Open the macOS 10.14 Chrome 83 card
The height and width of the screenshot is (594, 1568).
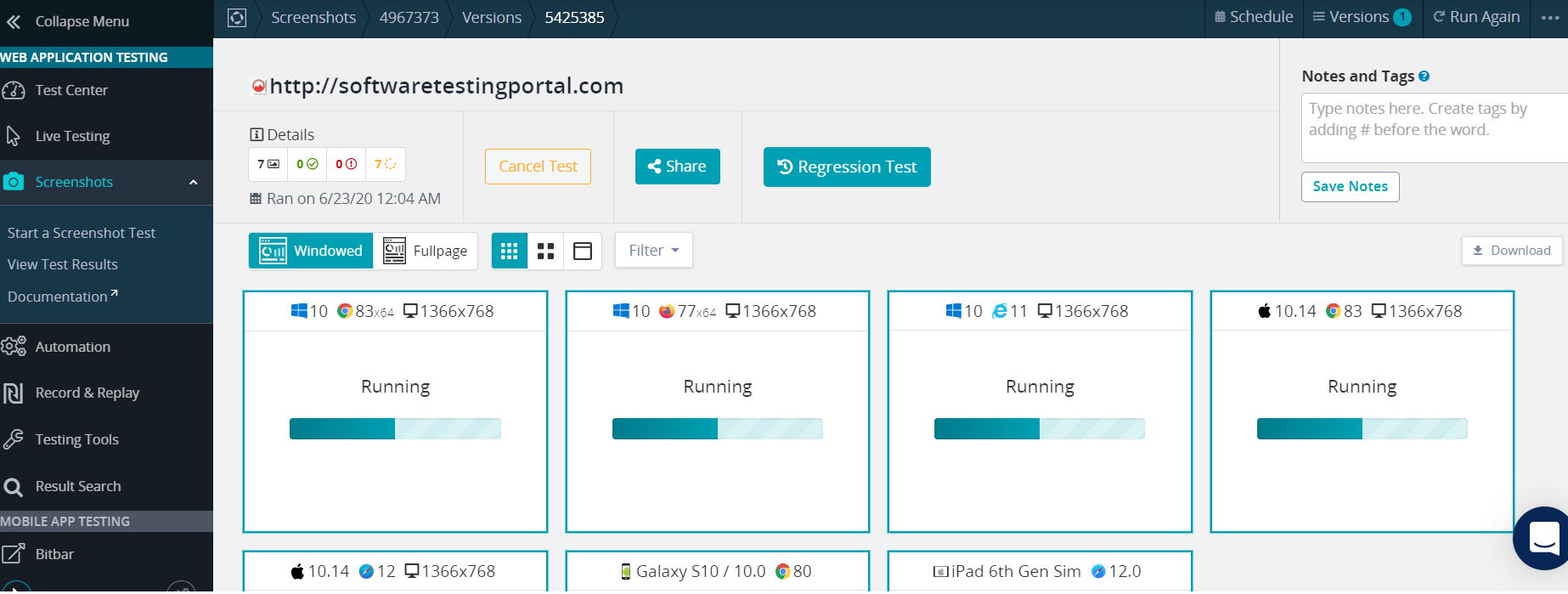click(x=1362, y=411)
